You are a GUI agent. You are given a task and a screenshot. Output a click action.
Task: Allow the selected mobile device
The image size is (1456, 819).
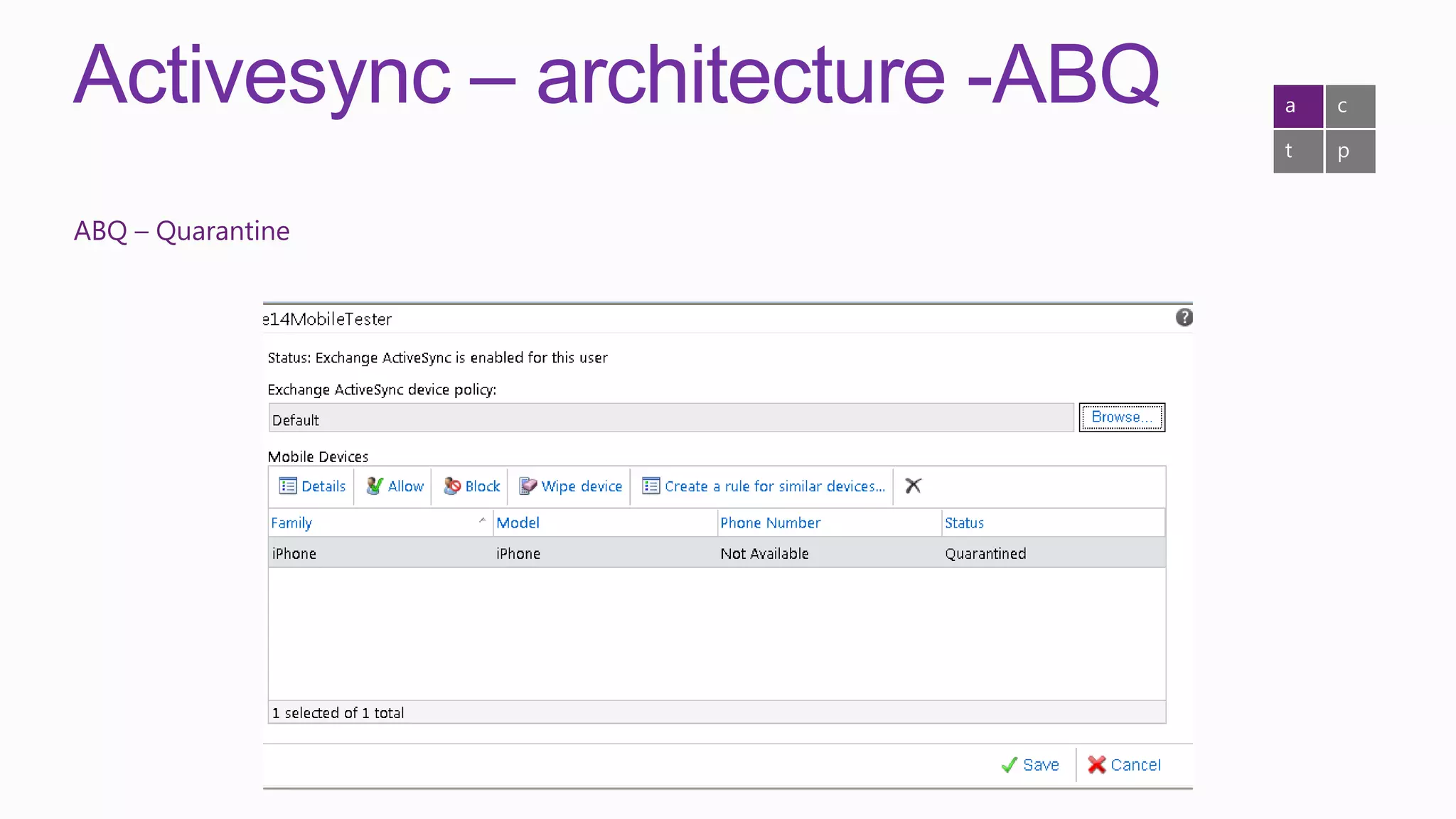(x=395, y=486)
